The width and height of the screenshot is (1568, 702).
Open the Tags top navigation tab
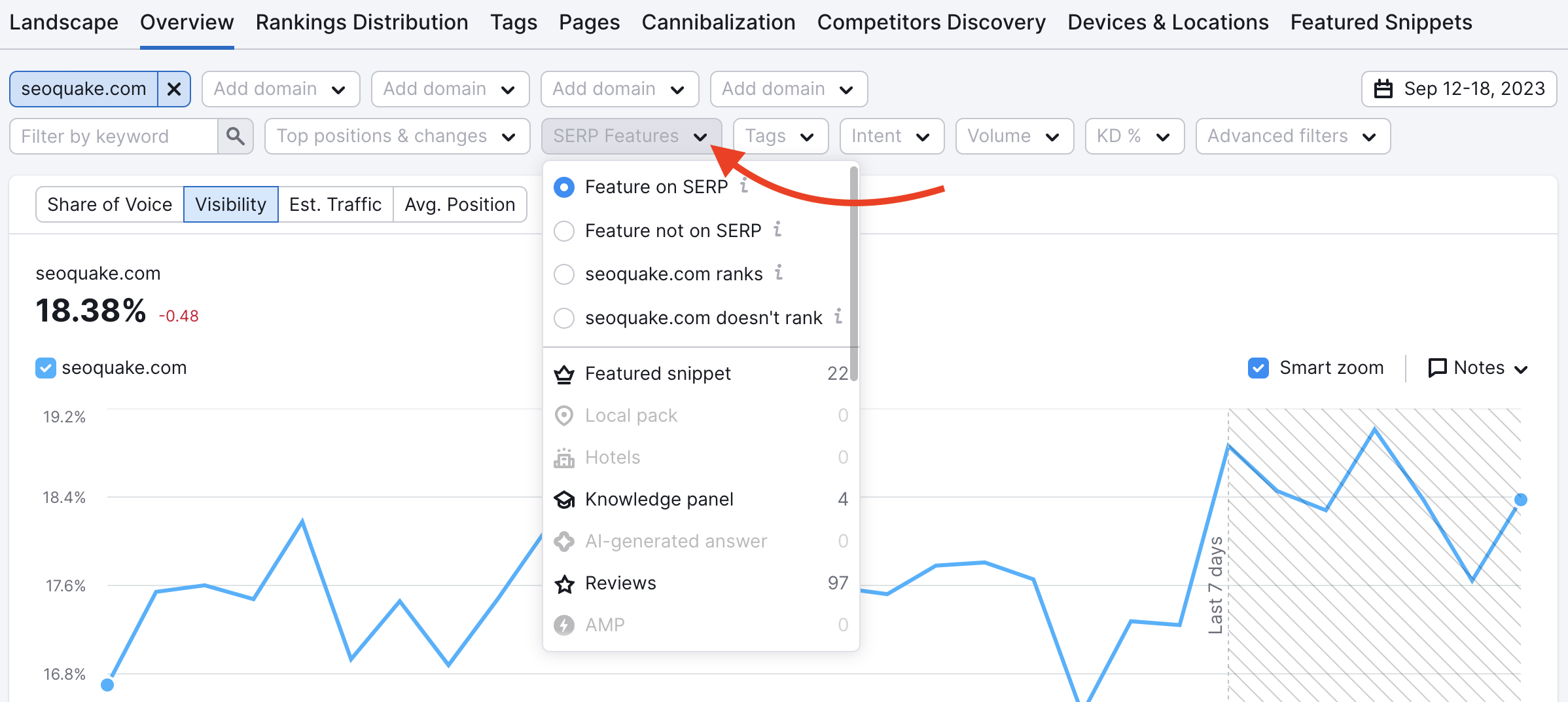(x=514, y=22)
